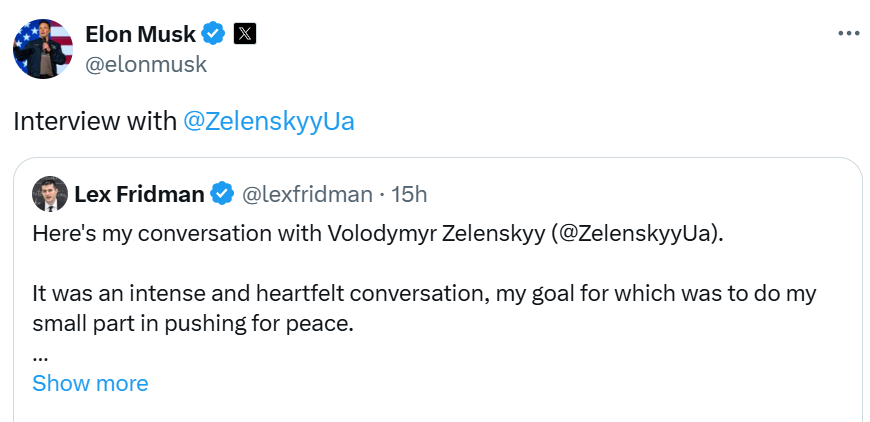Click the X affiliation badge next to Elon Musk

(x=245, y=34)
